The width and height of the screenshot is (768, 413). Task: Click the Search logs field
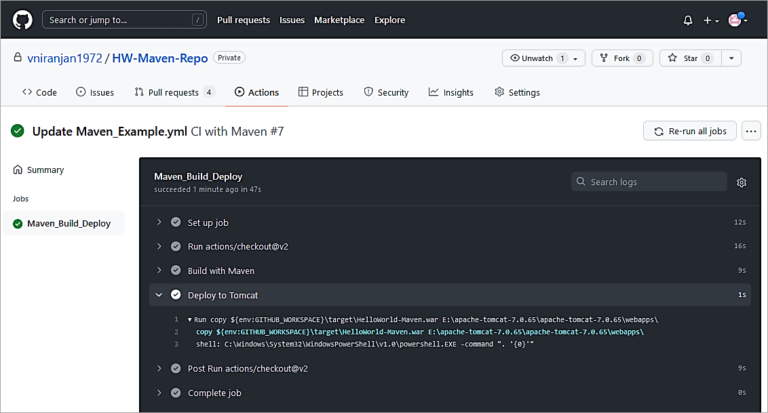[649, 182]
